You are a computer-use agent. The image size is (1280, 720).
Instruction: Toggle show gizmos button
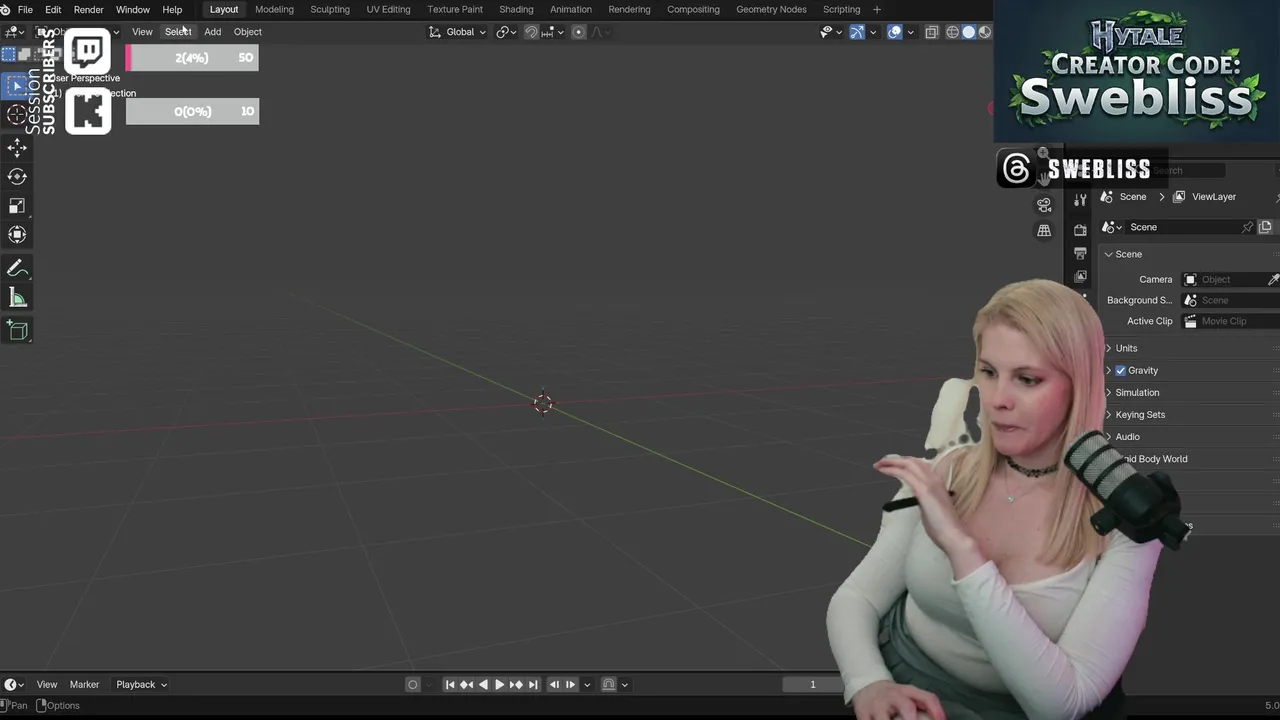[x=856, y=32]
